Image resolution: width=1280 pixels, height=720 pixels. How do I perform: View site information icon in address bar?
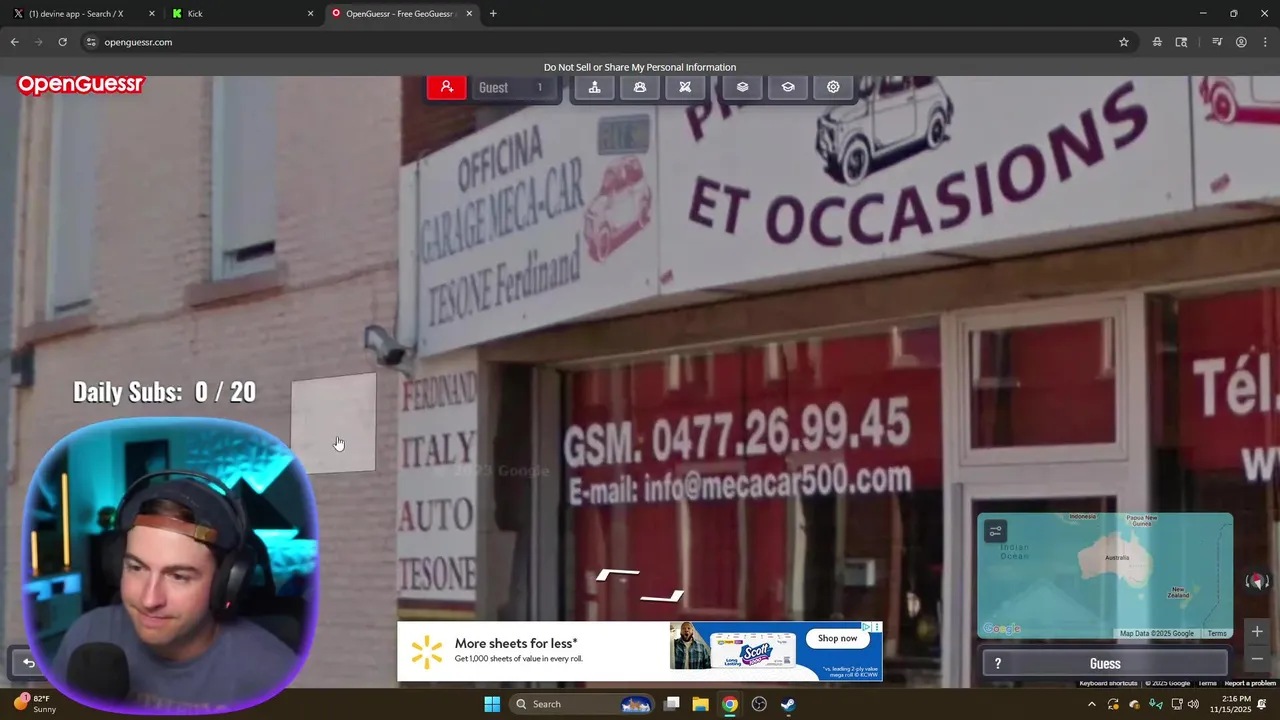(91, 42)
